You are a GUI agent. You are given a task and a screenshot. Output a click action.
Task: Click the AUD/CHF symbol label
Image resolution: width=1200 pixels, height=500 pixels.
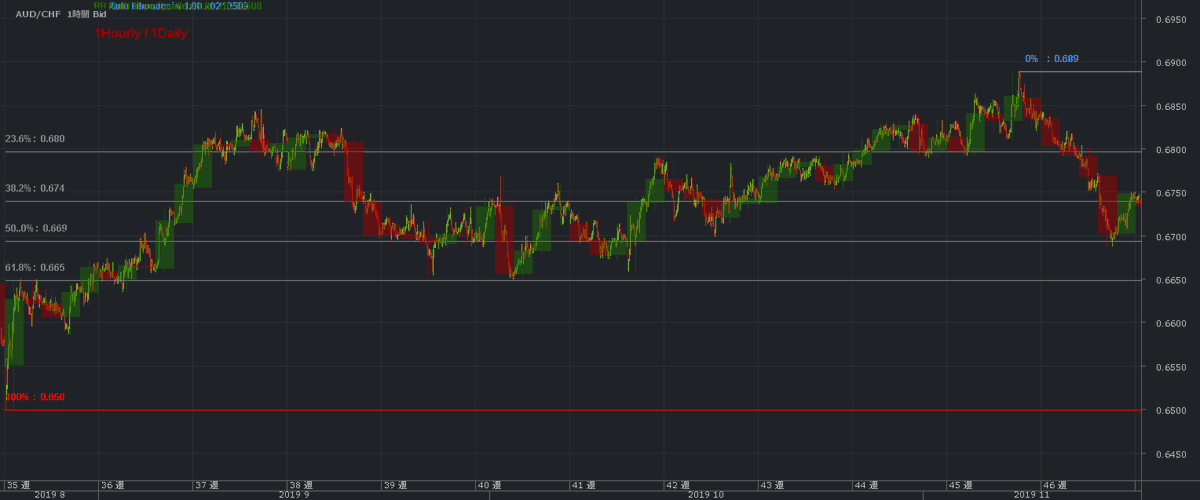pyautogui.click(x=36, y=17)
